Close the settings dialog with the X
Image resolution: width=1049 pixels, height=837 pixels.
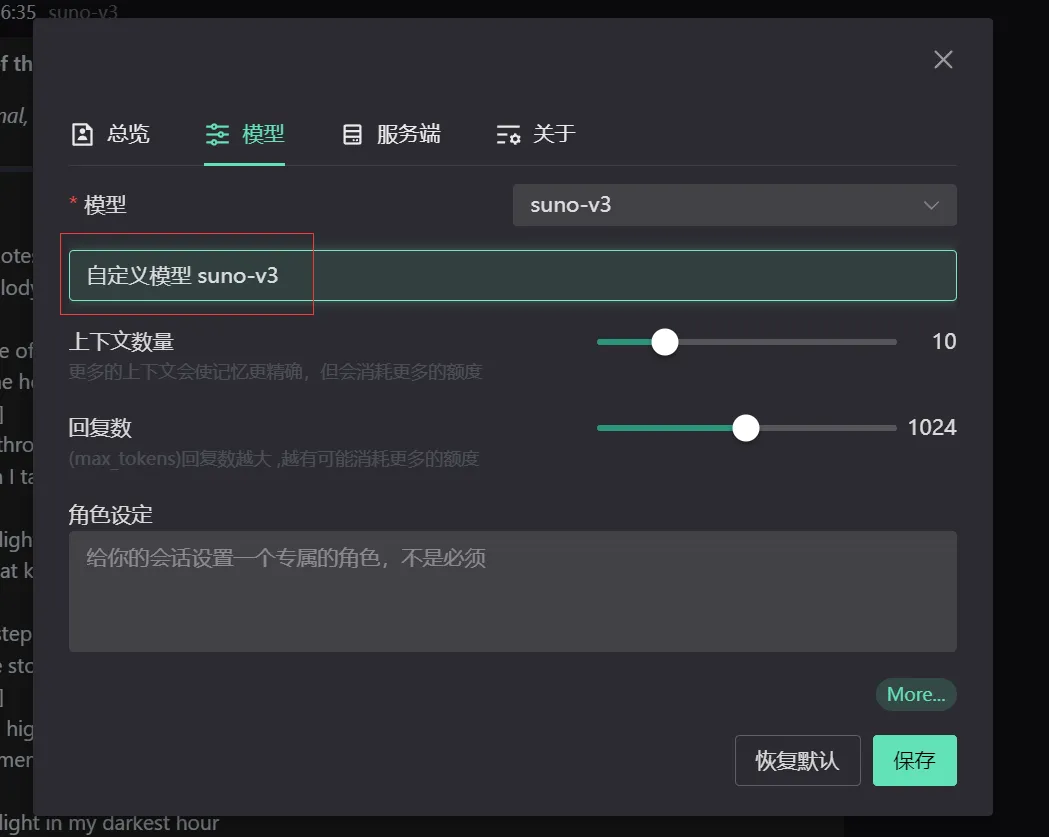(x=943, y=60)
